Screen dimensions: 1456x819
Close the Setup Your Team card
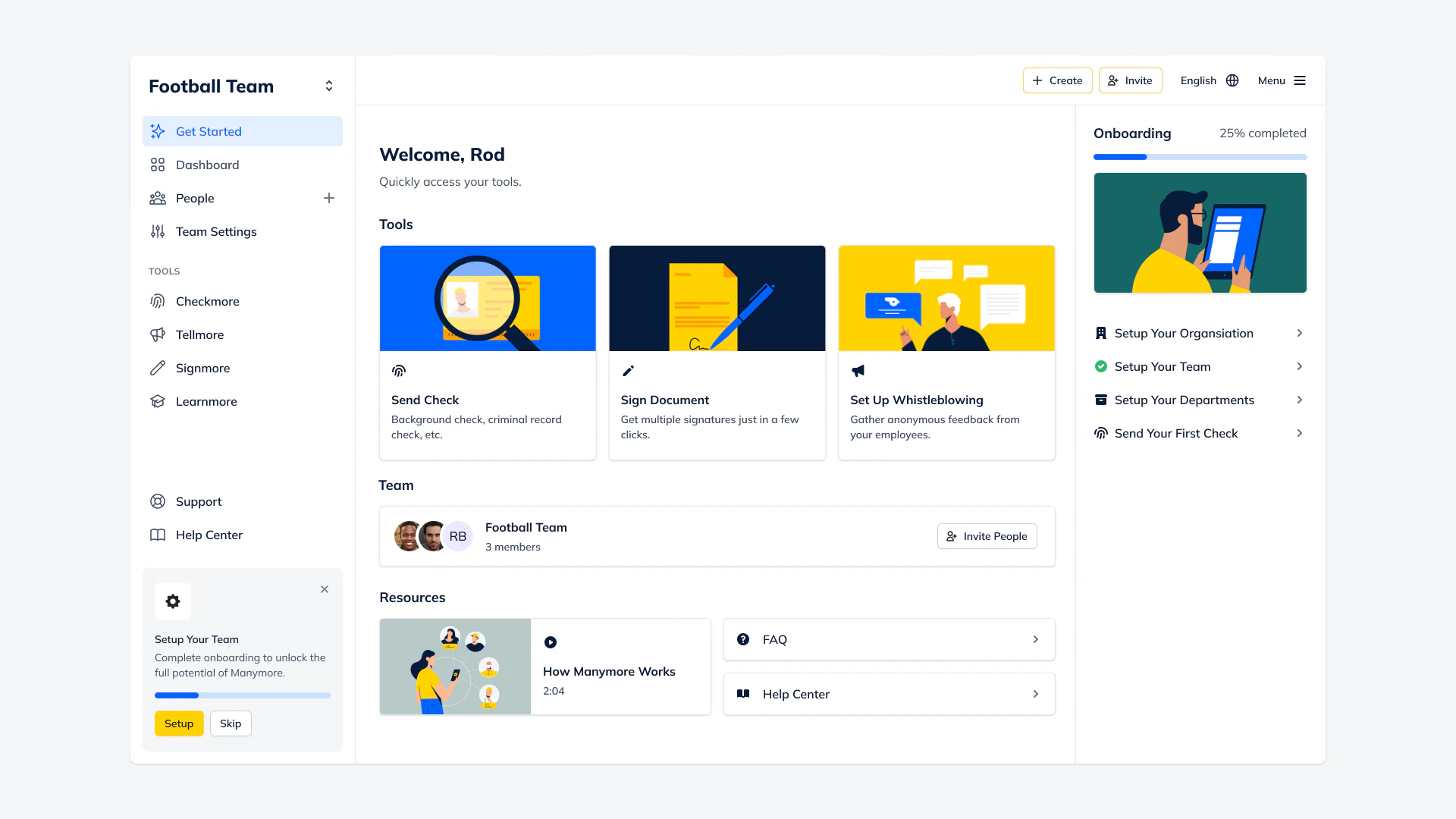point(325,589)
